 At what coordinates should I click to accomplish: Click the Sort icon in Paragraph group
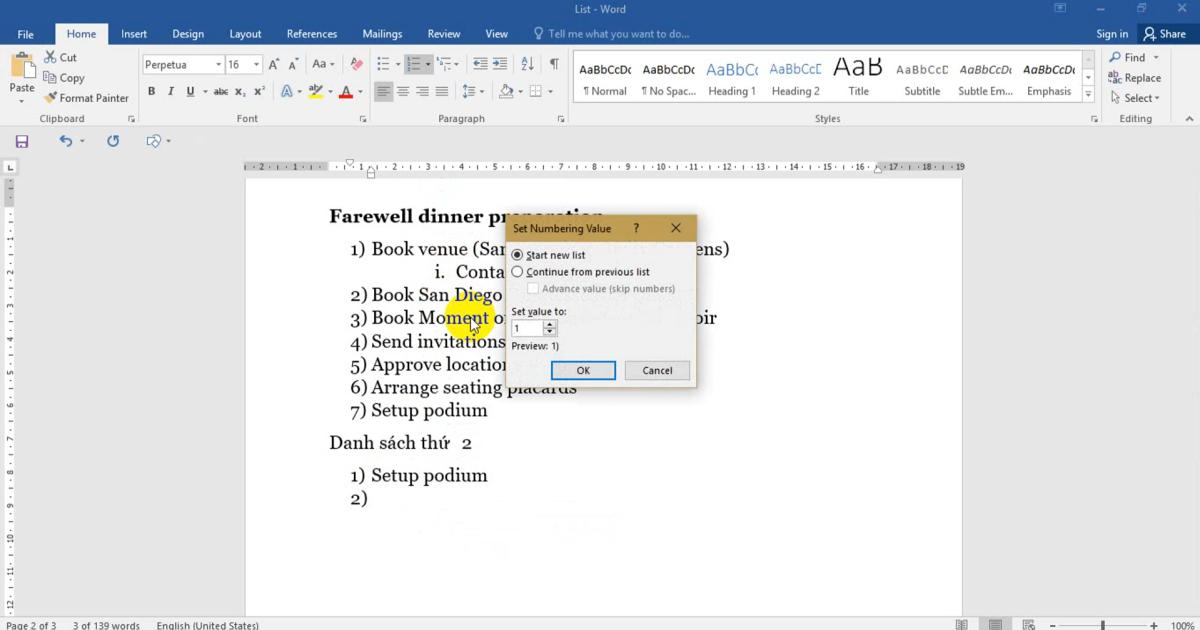pos(527,64)
